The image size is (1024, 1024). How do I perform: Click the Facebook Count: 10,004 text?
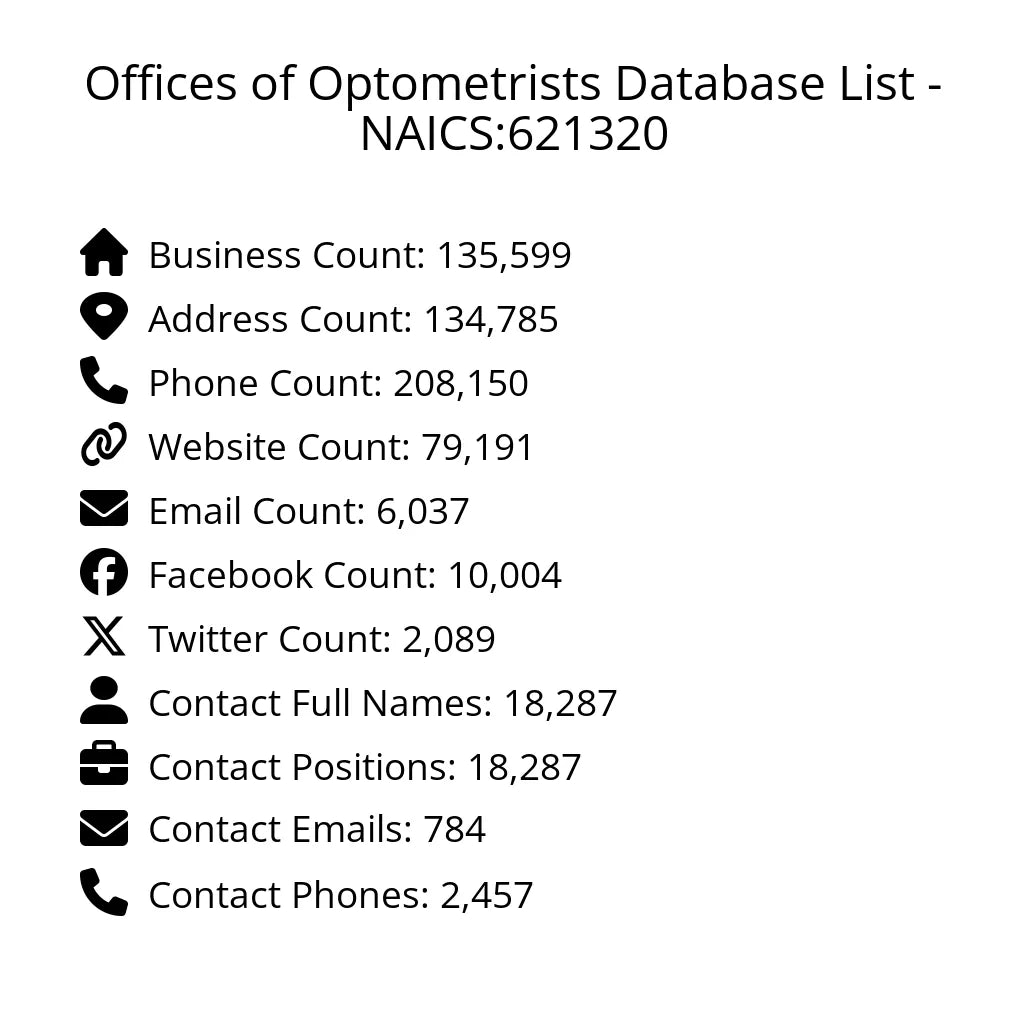(355, 575)
